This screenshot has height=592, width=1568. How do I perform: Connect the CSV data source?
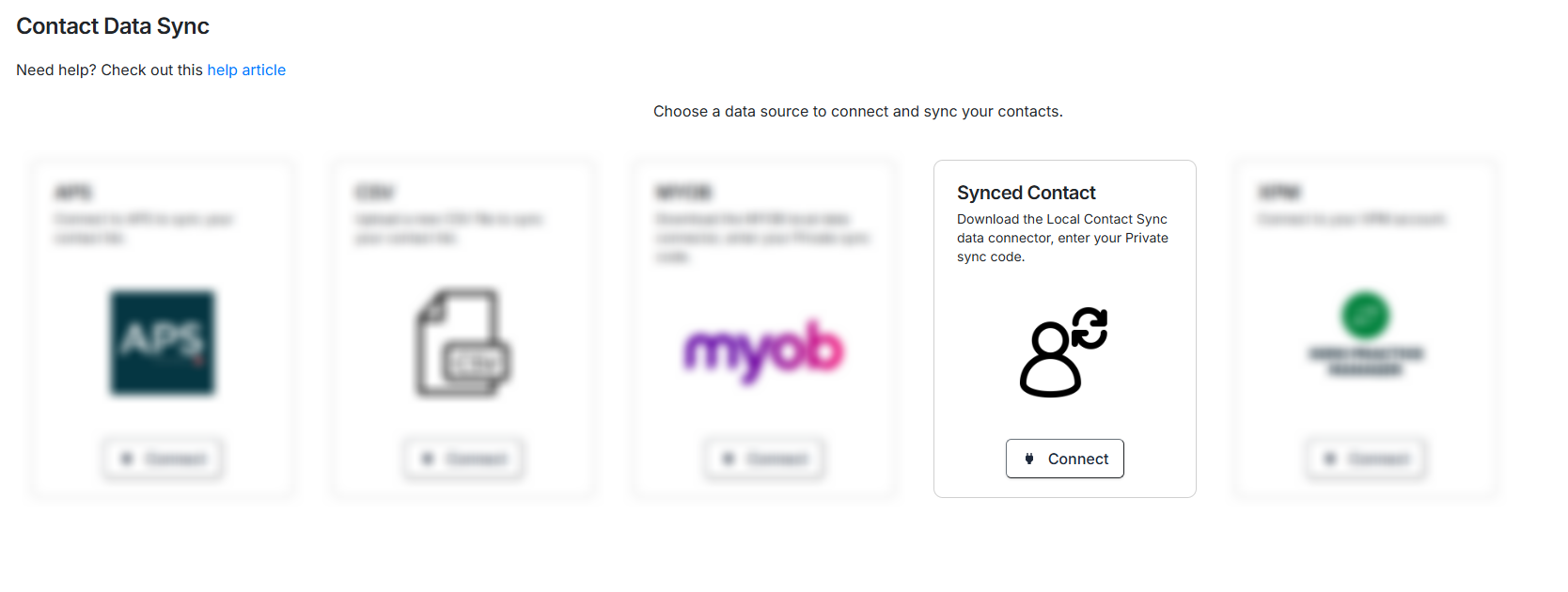[463, 459]
